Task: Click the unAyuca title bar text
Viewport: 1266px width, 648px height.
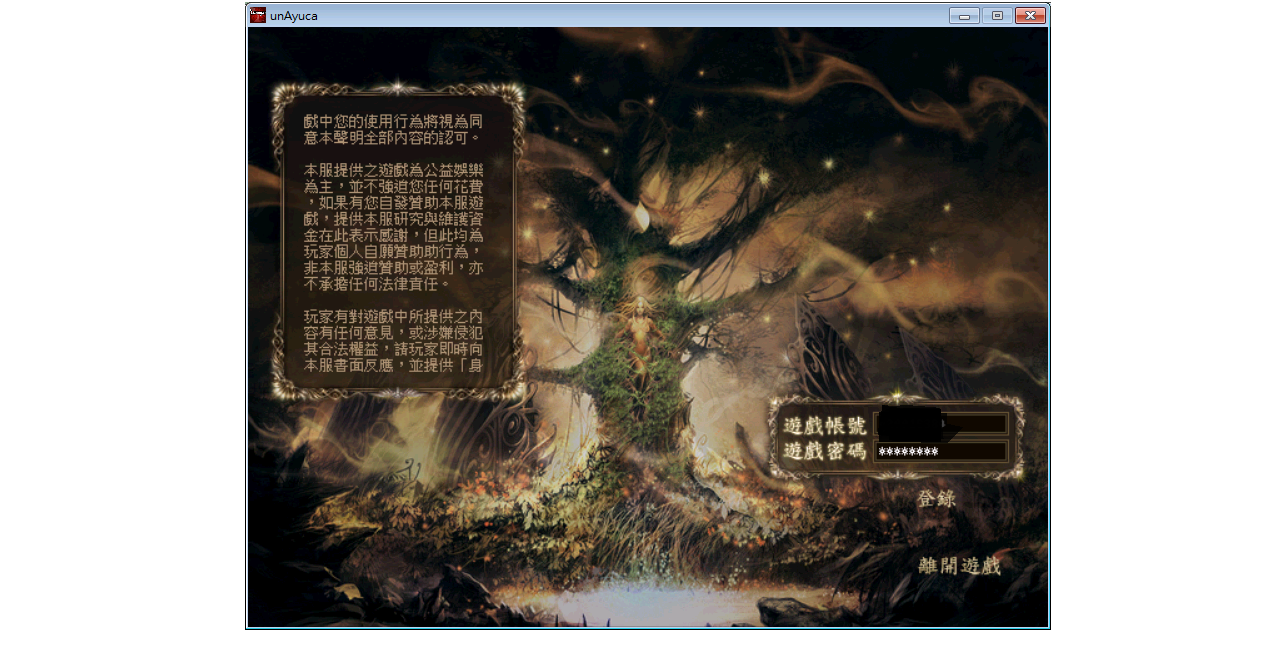Action: click(x=294, y=15)
